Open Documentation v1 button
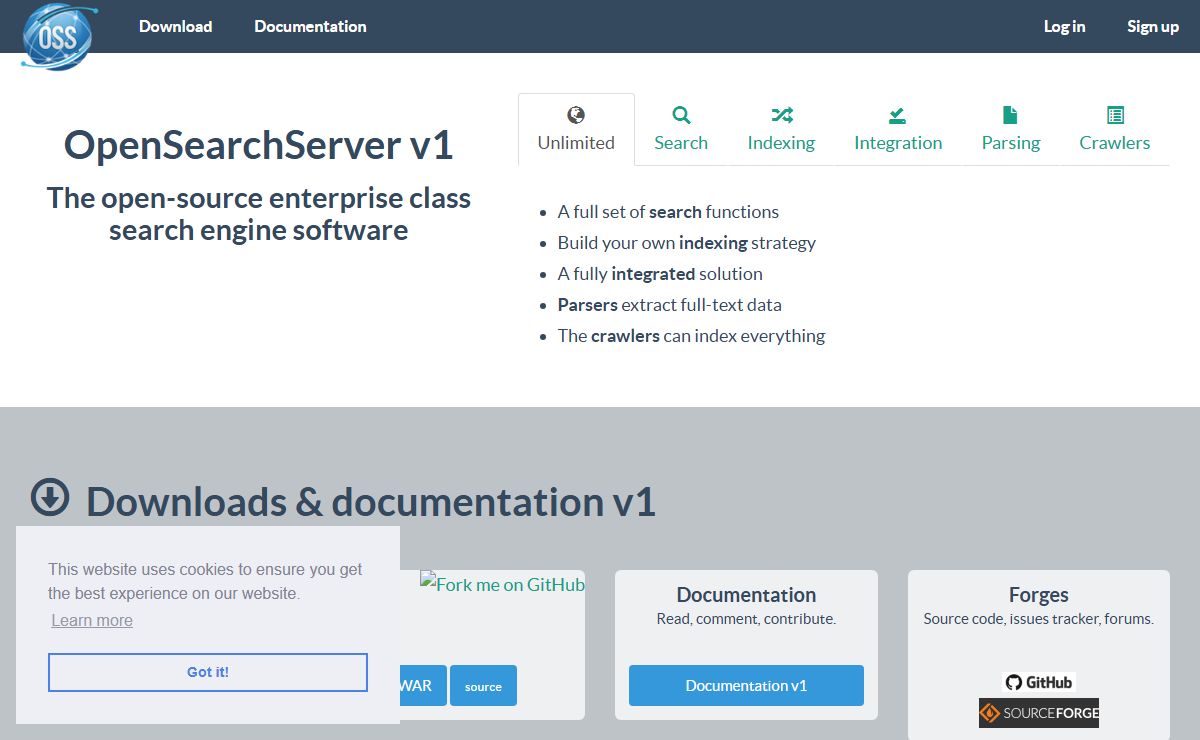This screenshot has width=1200, height=740. (x=746, y=686)
